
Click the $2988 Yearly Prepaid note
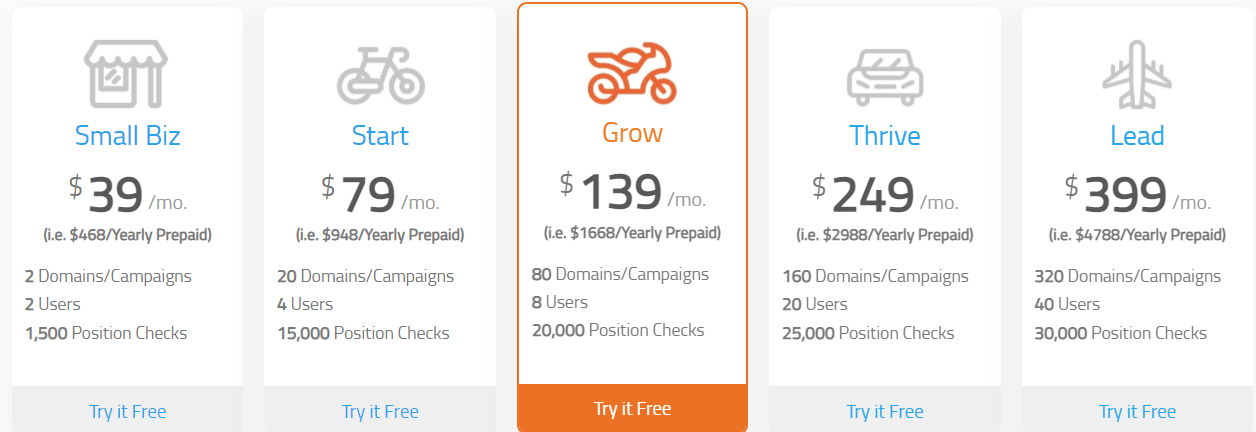[x=885, y=236]
